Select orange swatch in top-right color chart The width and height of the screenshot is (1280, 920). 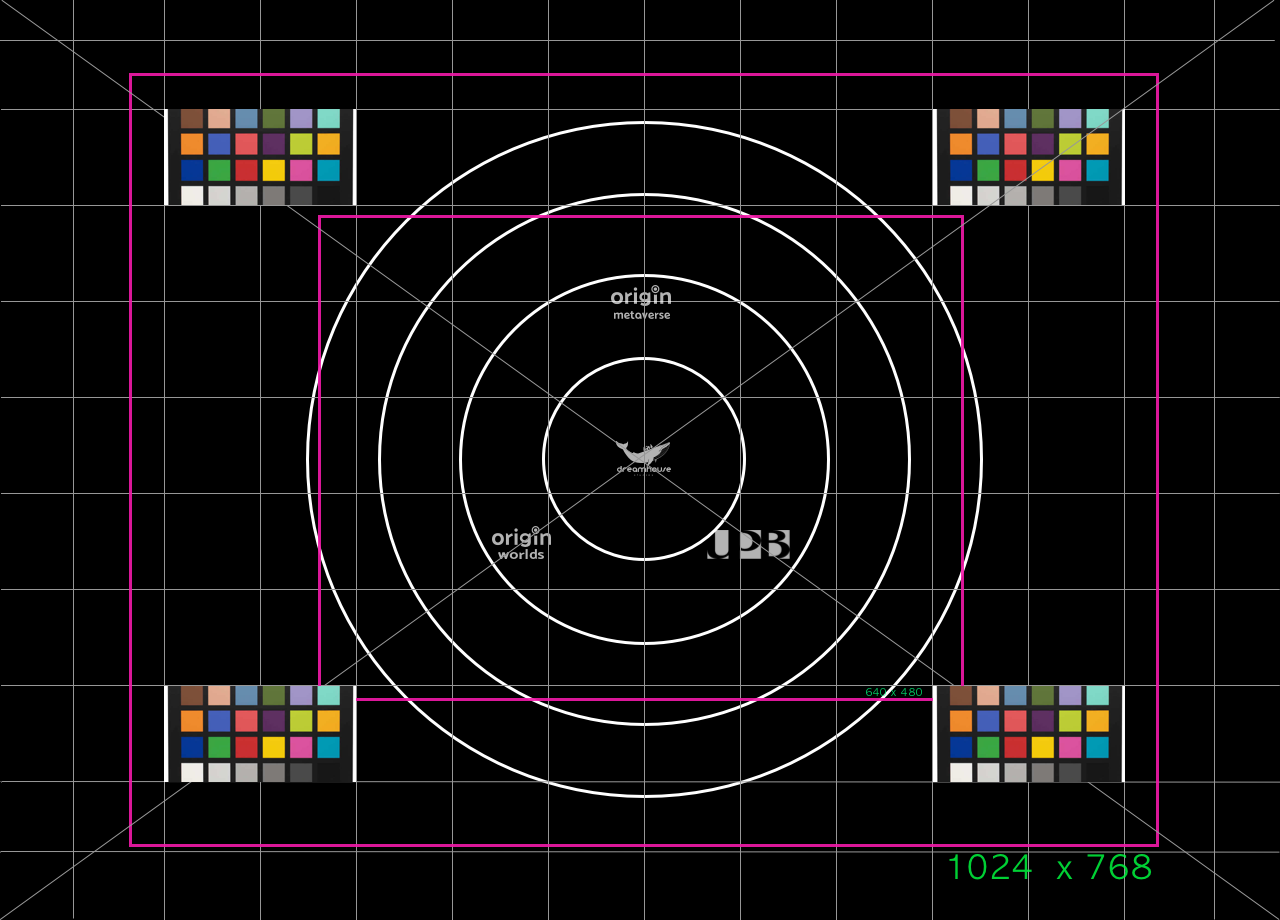(x=961, y=144)
